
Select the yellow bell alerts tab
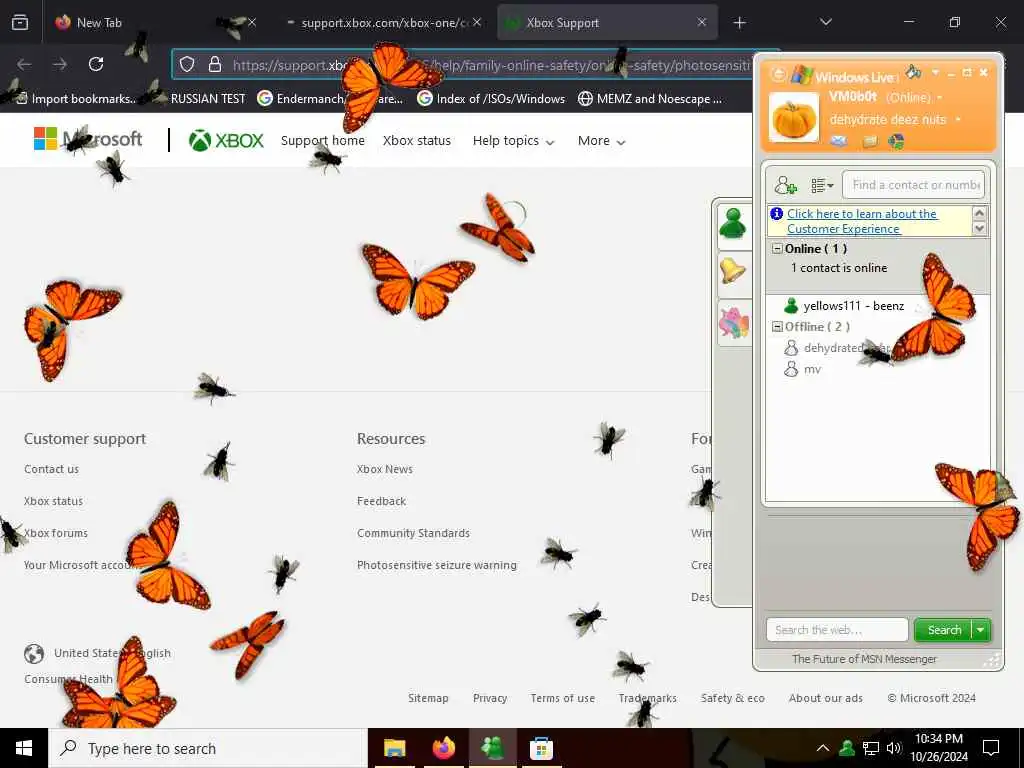(733, 270)
